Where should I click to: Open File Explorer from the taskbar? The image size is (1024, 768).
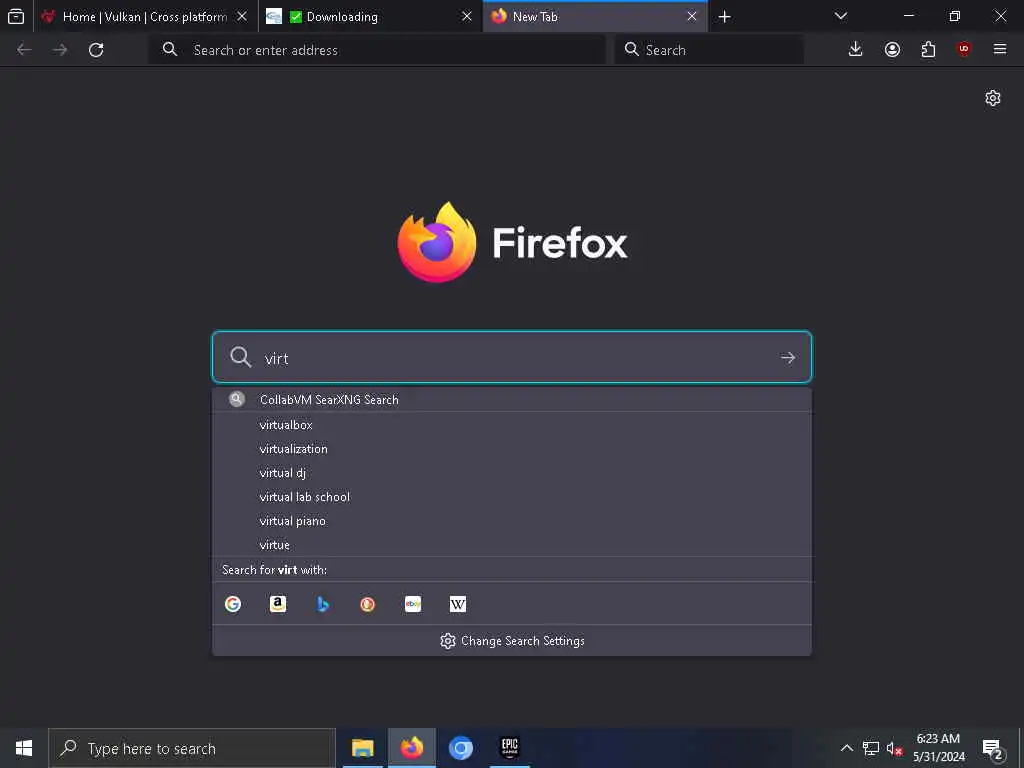click(x=362, y=748)
